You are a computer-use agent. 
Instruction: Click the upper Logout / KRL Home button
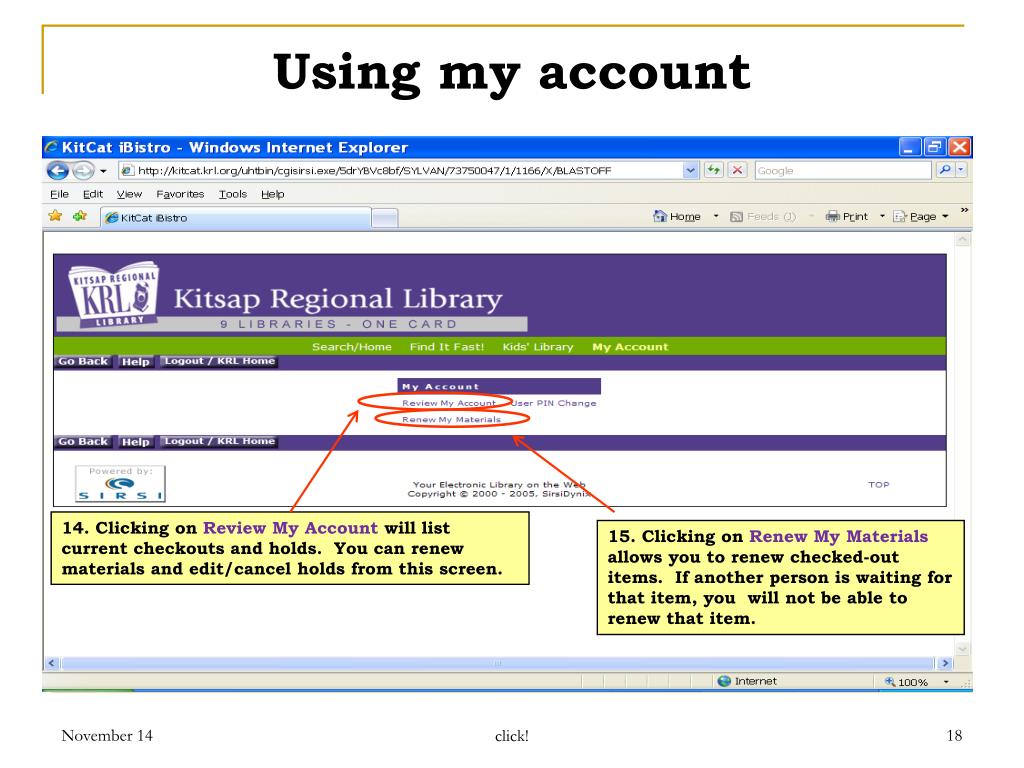click(x=219, y=361)
